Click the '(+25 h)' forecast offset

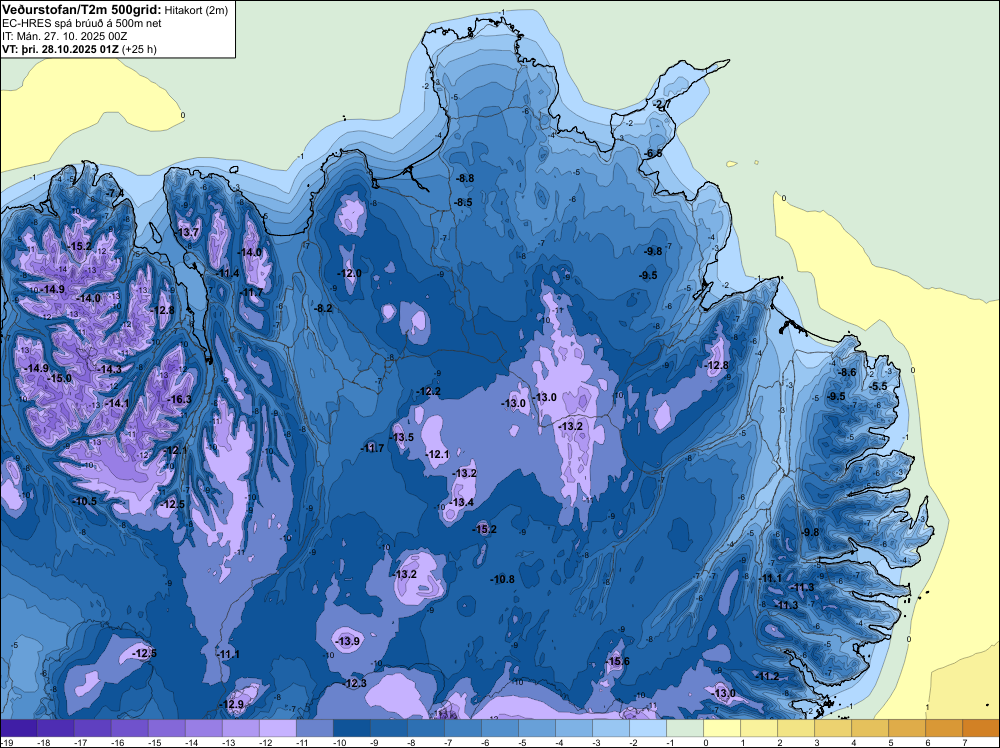[140, 49]
